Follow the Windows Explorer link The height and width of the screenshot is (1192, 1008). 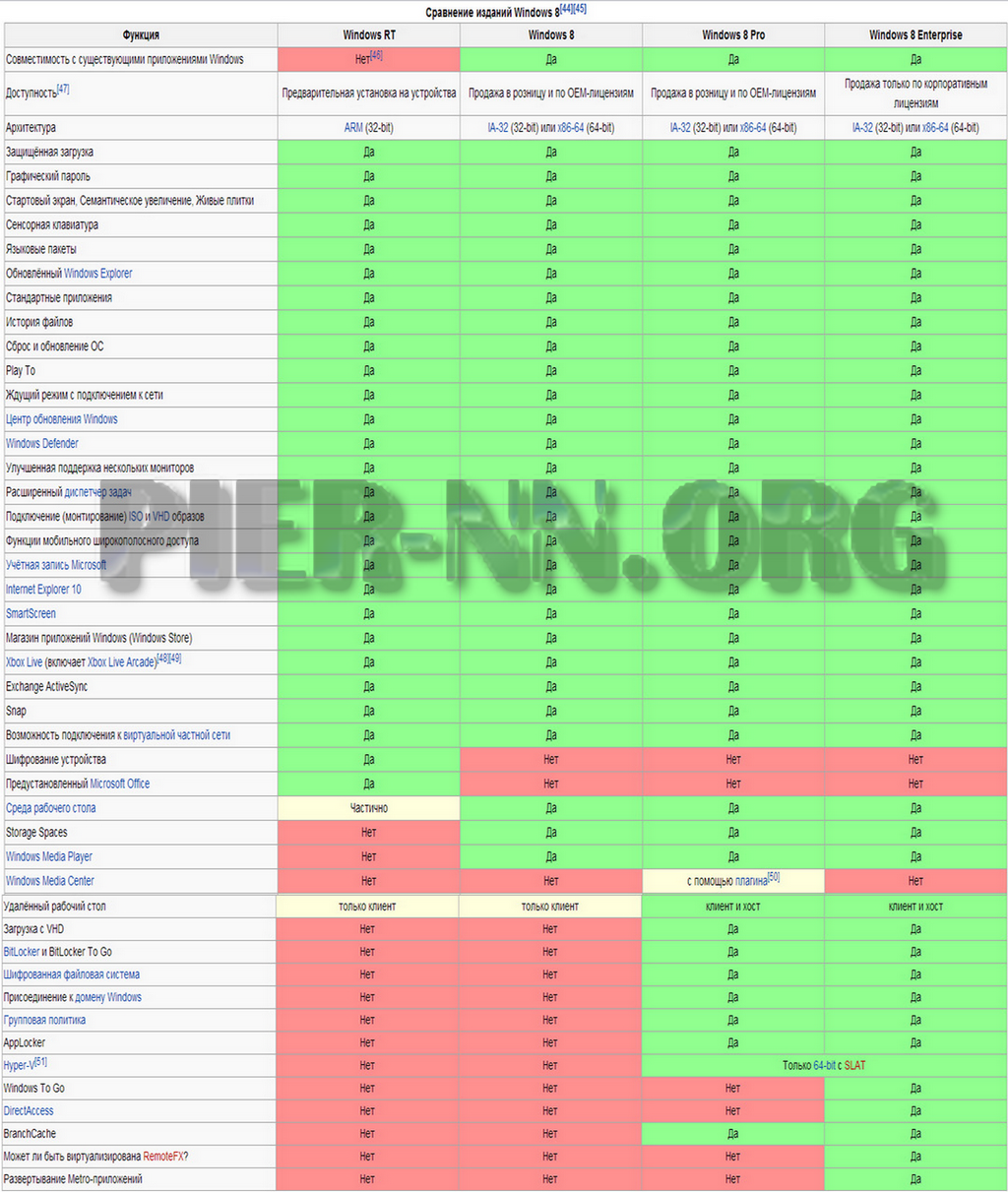pos(97,274)
